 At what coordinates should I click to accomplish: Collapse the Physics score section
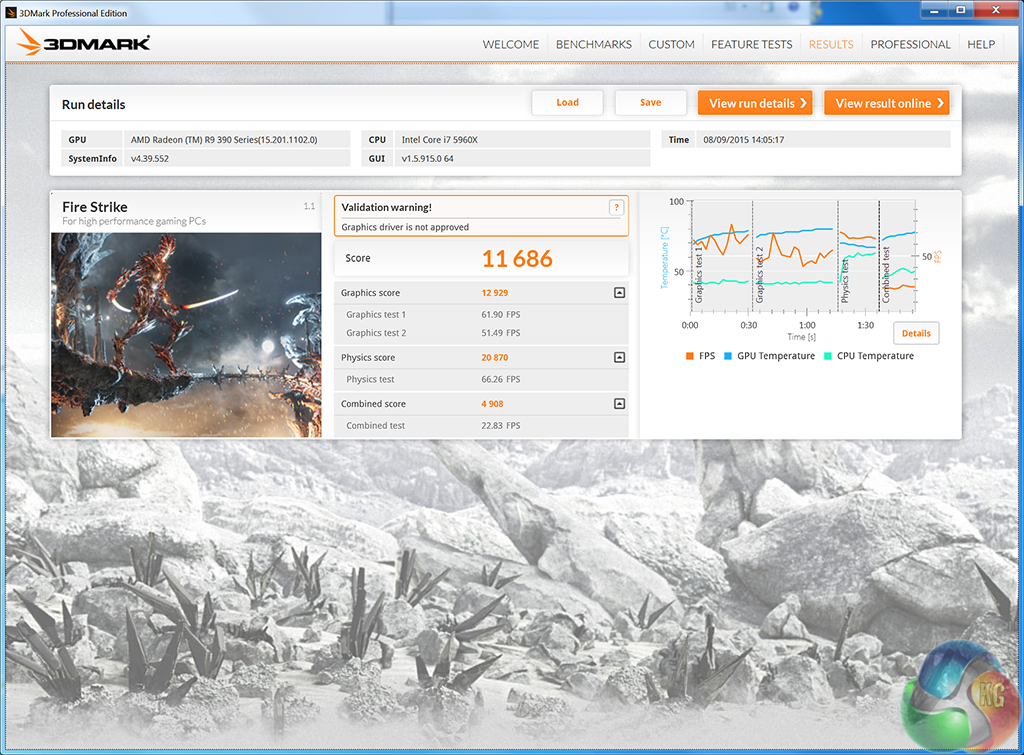click(x=619, y=357)
